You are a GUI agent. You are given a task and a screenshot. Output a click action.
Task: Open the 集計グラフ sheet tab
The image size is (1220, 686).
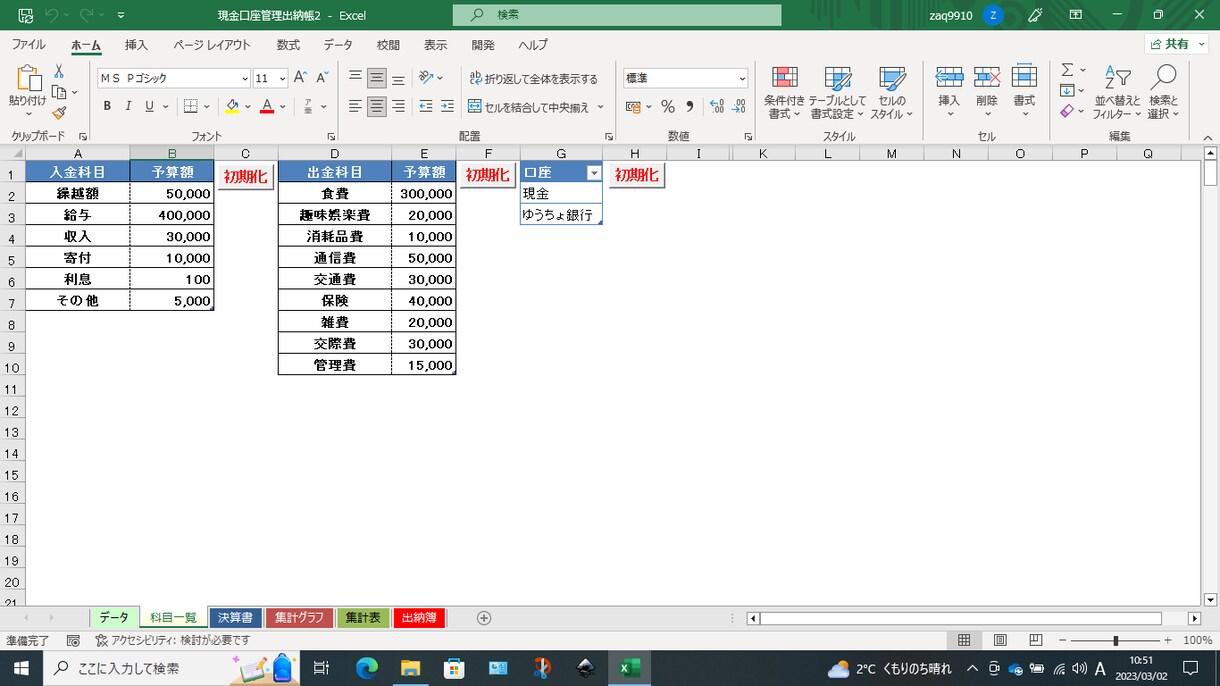299,618
